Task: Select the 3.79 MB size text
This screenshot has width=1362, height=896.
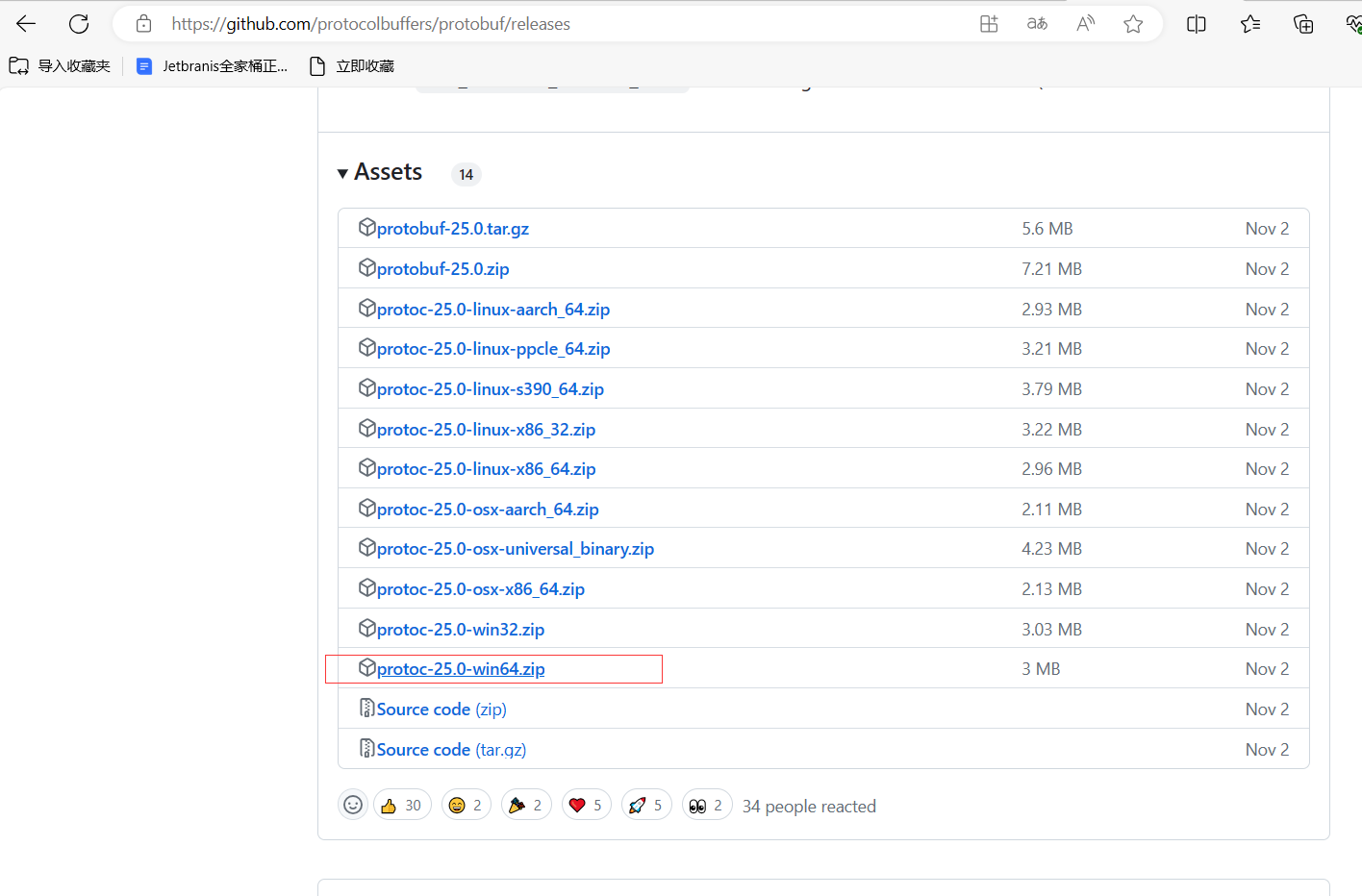Action: click(1052, 389)
